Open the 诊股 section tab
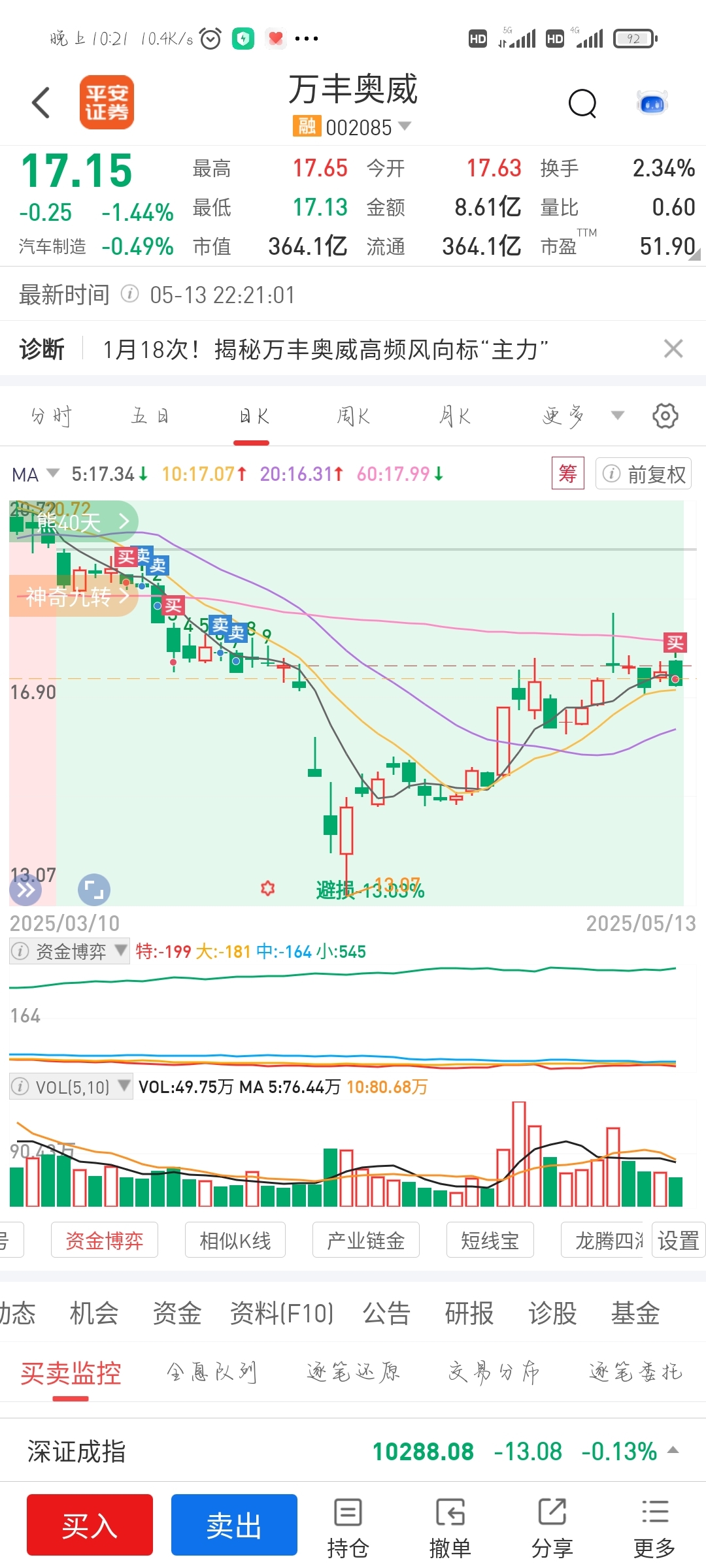The image size is (706, 1568). (552, 1313)
